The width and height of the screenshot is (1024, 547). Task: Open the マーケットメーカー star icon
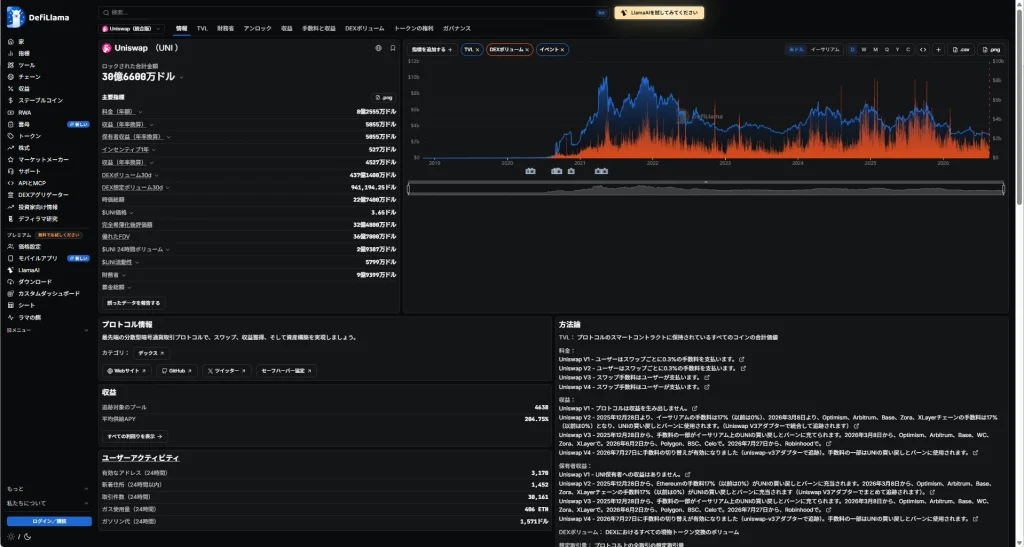pyautogui.click(x=10, y=159)
